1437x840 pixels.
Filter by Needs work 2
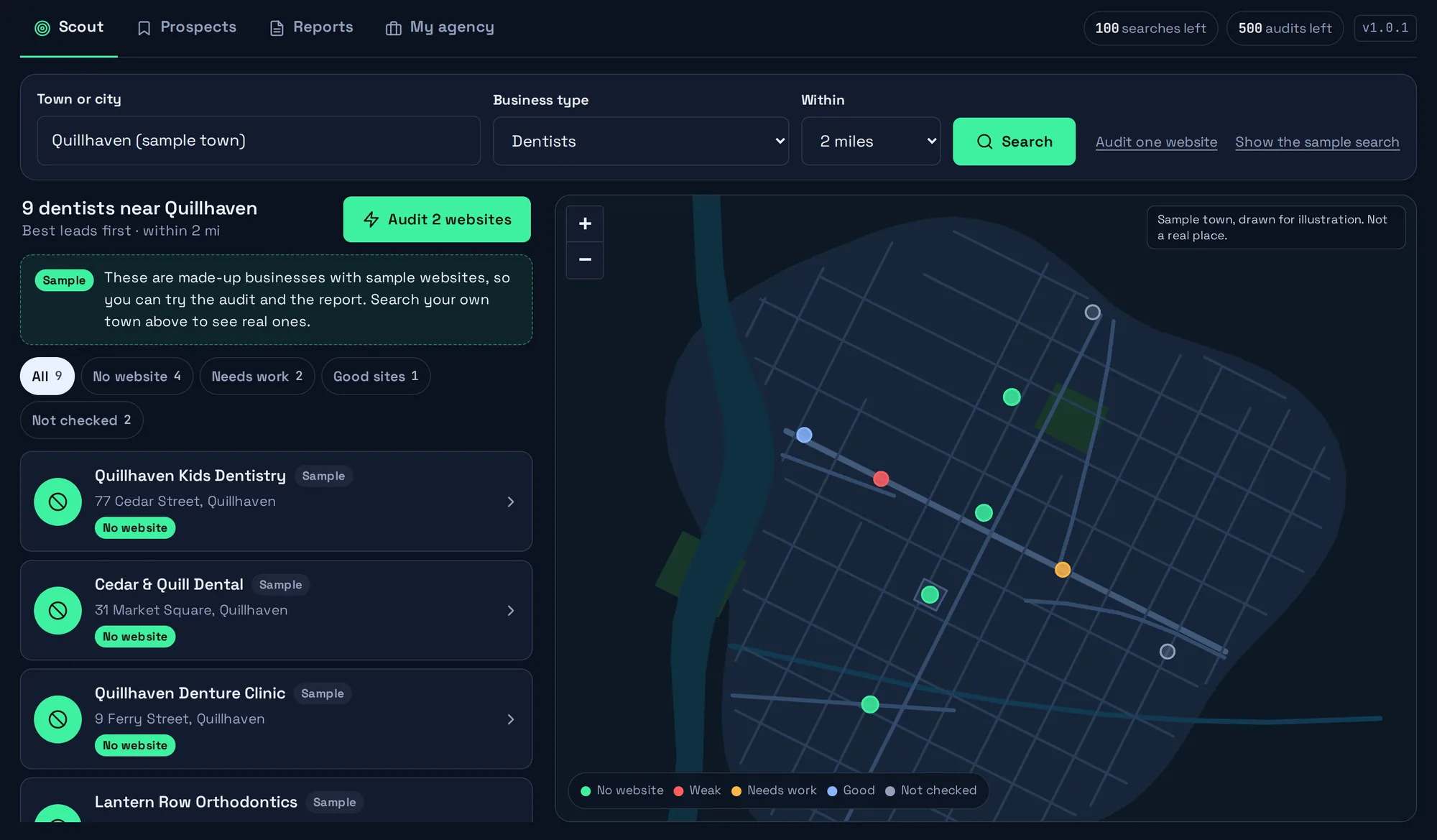[257, 376]
